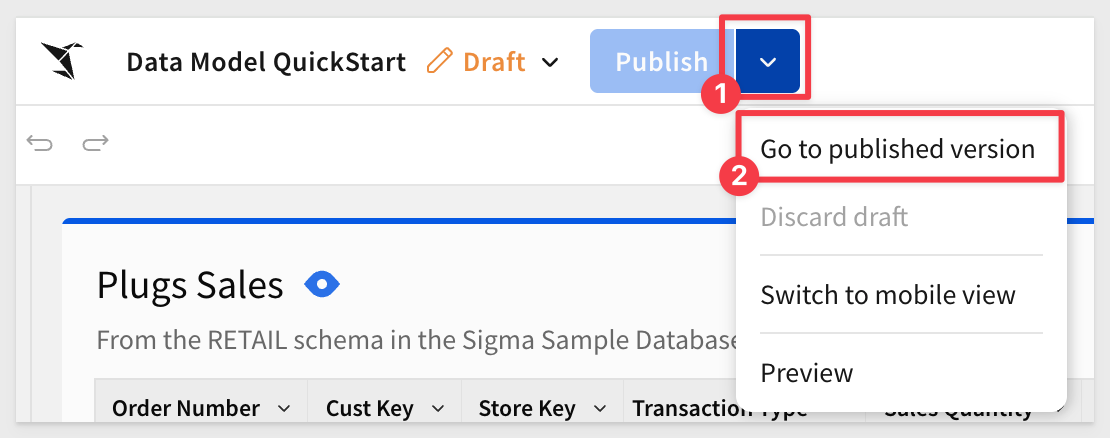
Task: Click the redo arrow icon
Action: 95,144
